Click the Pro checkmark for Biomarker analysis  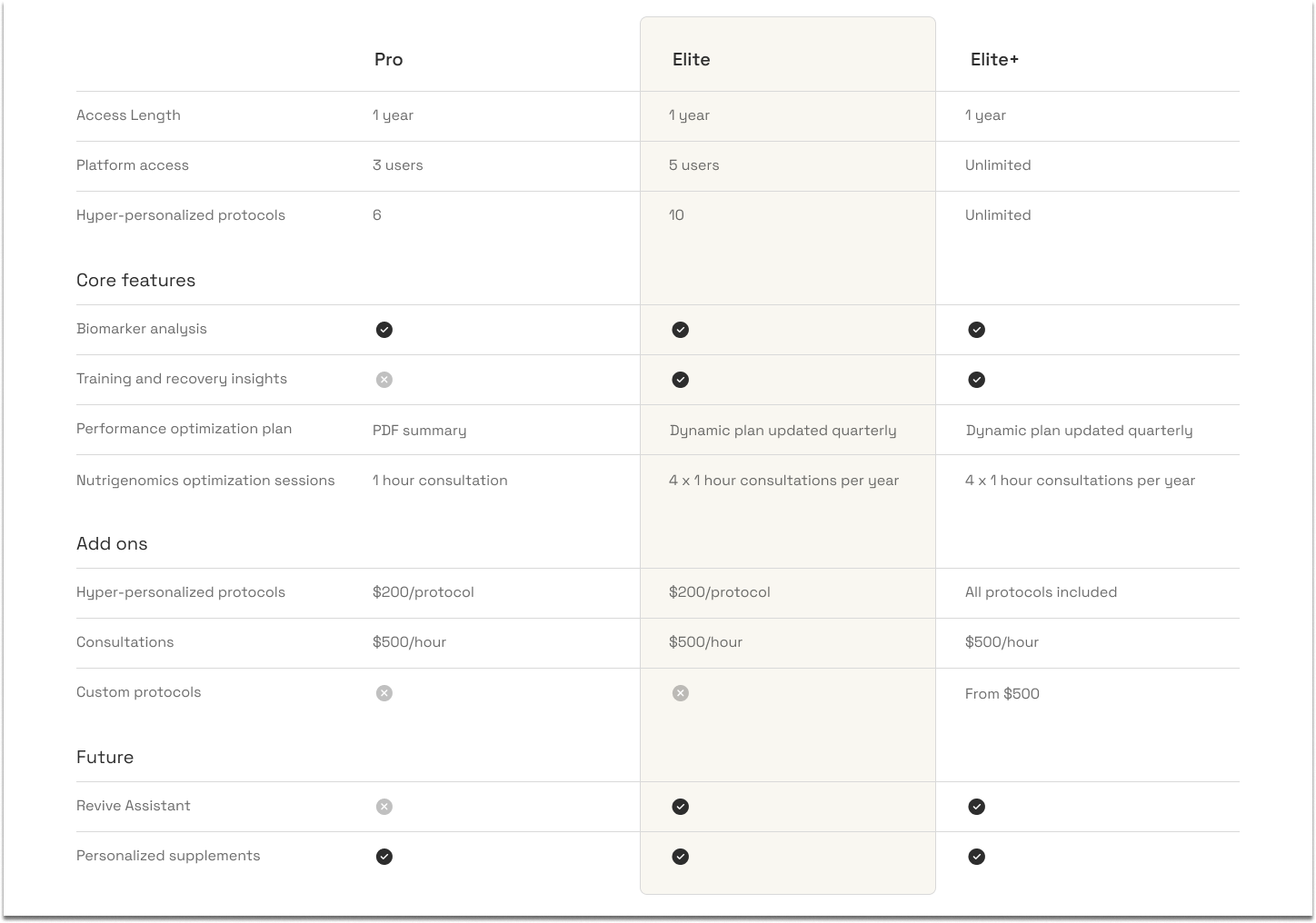pos(384,330)
